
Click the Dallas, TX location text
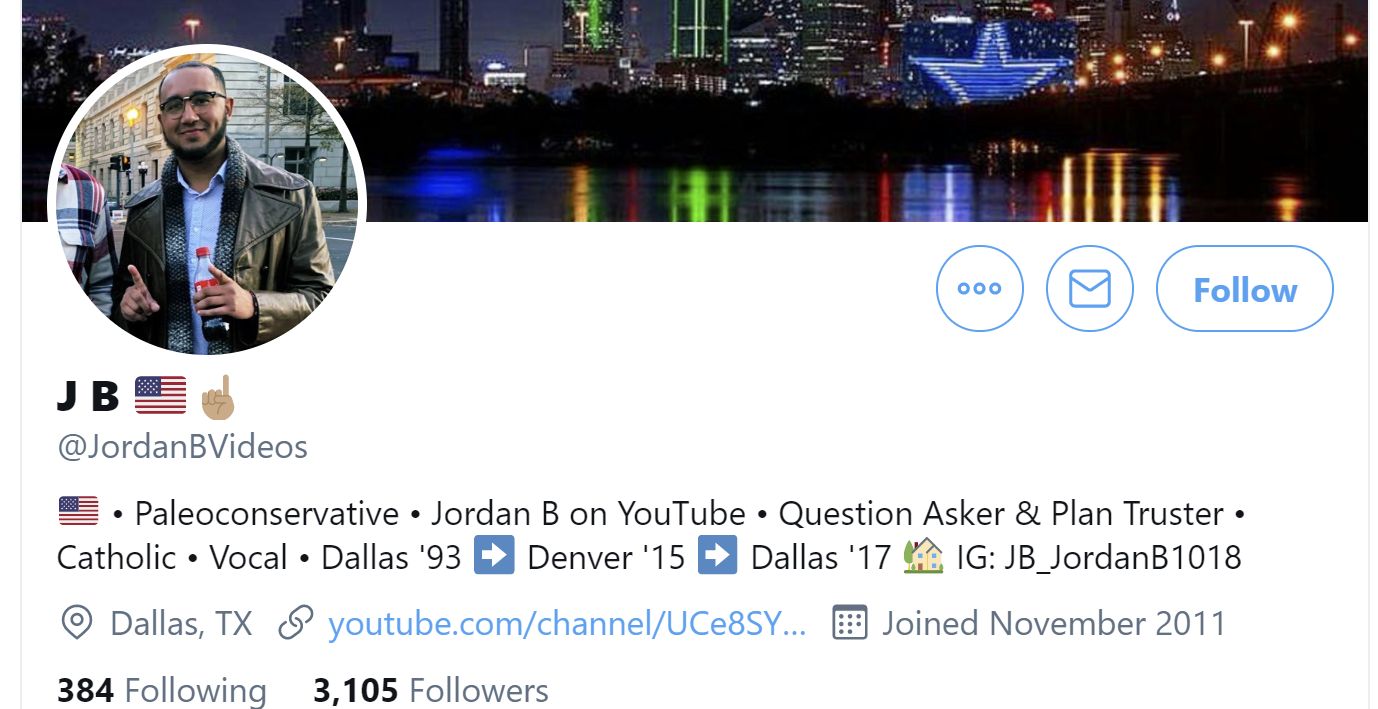point(181,624)
